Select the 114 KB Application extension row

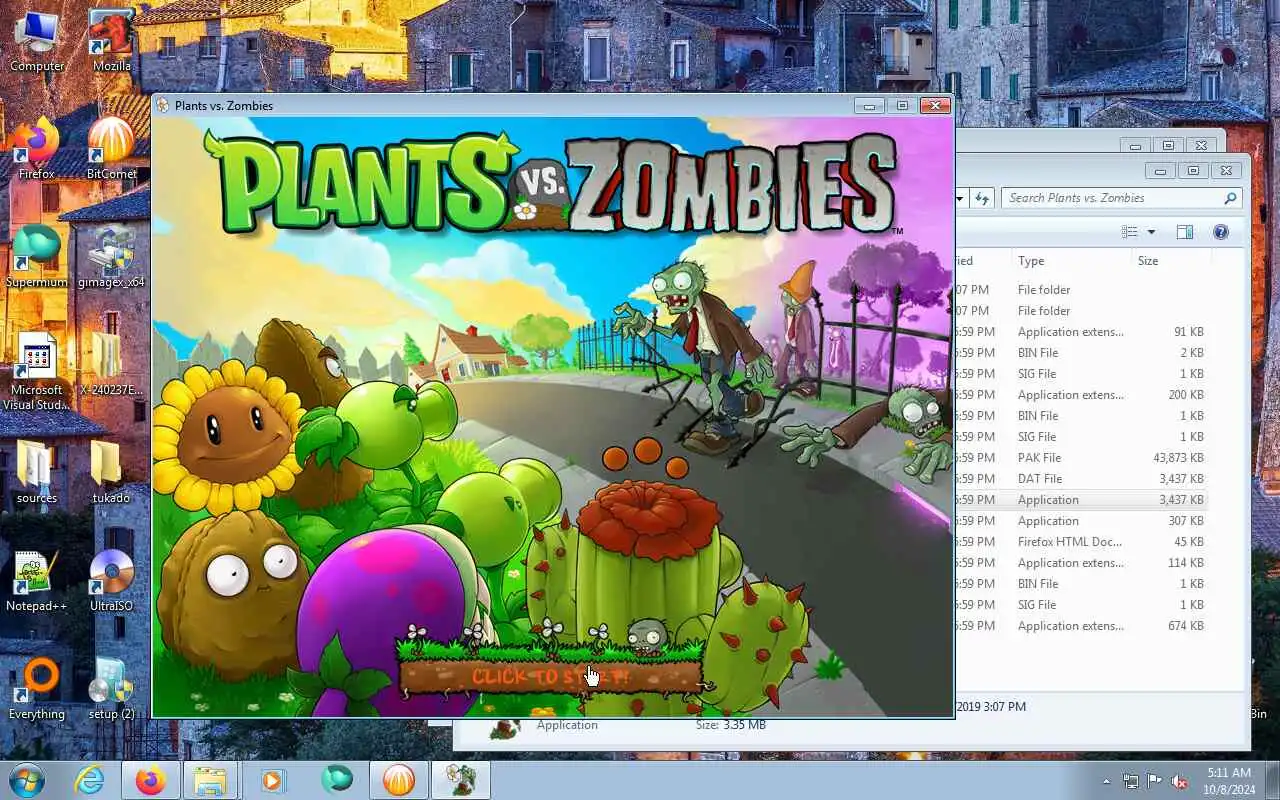pyautogui.click(x=1080, y=563)
